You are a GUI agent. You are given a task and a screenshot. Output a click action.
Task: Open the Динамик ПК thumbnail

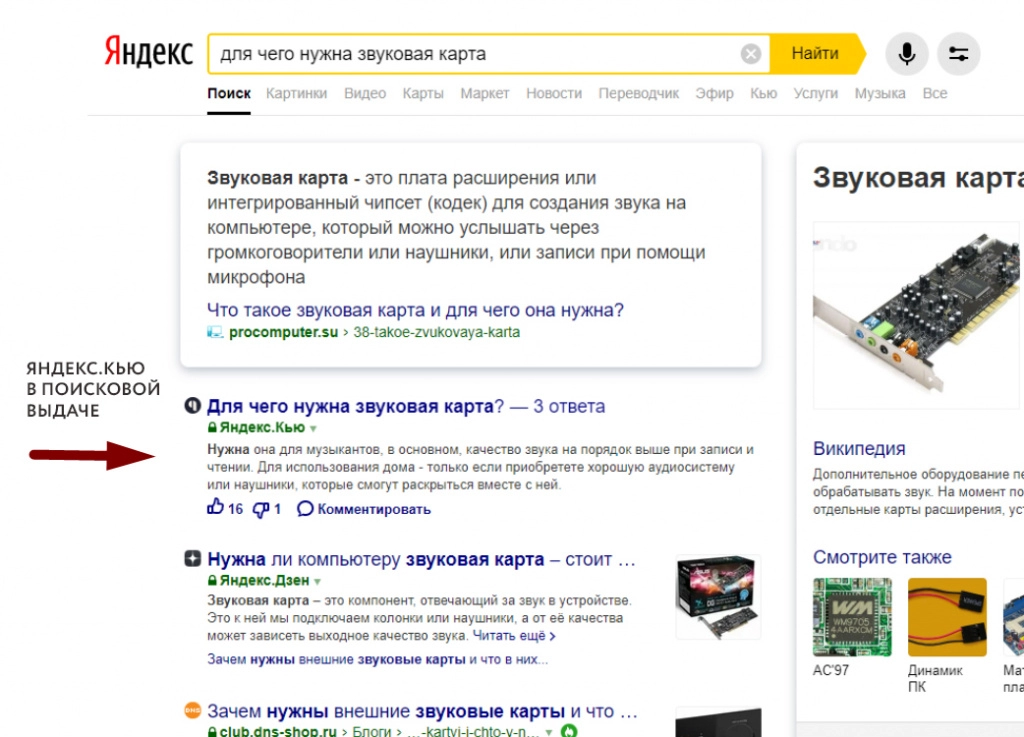tap(947, 617)
